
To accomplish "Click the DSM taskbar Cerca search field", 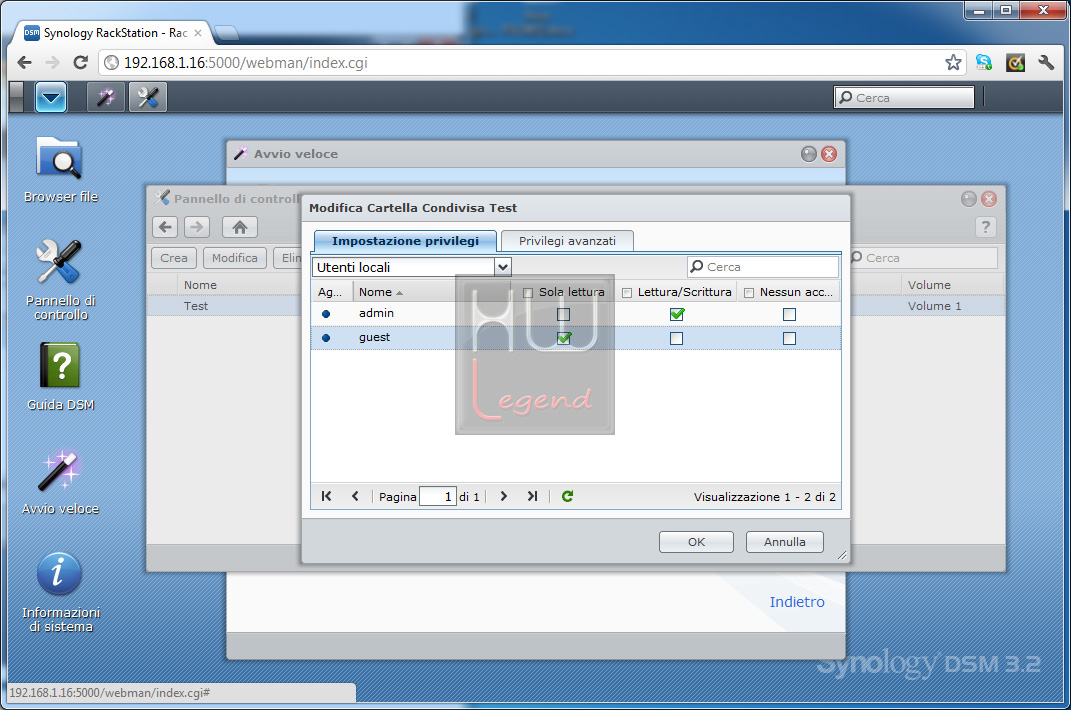I will pyautogui.click(x=904, y=98).
